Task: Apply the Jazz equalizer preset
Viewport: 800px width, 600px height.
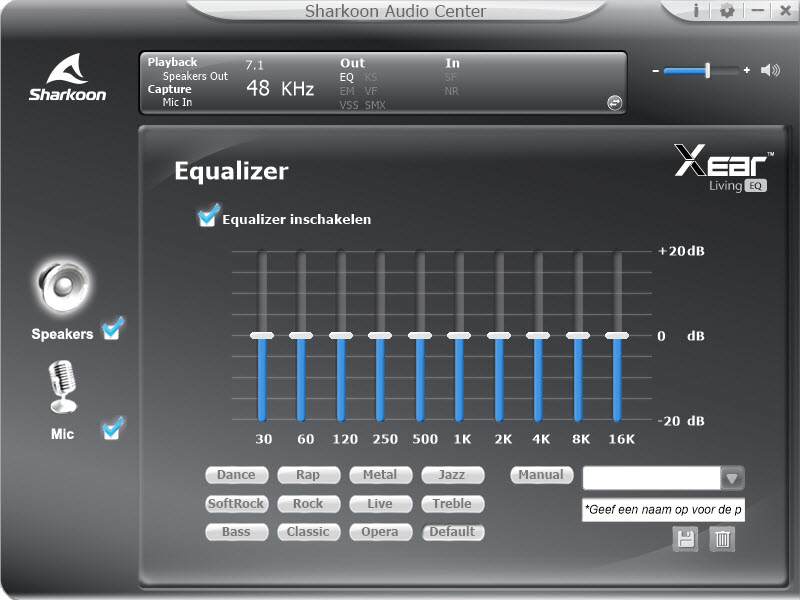Action: [x=452, y=475]
